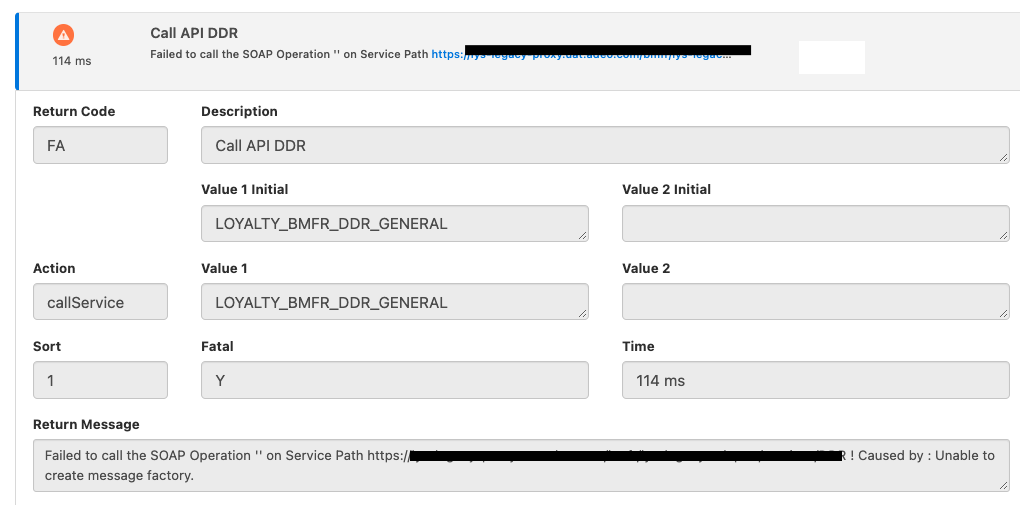Screen dimensions: 1020x505
Task: Click the 114 ms duration under warning icon
Action: 72,61
